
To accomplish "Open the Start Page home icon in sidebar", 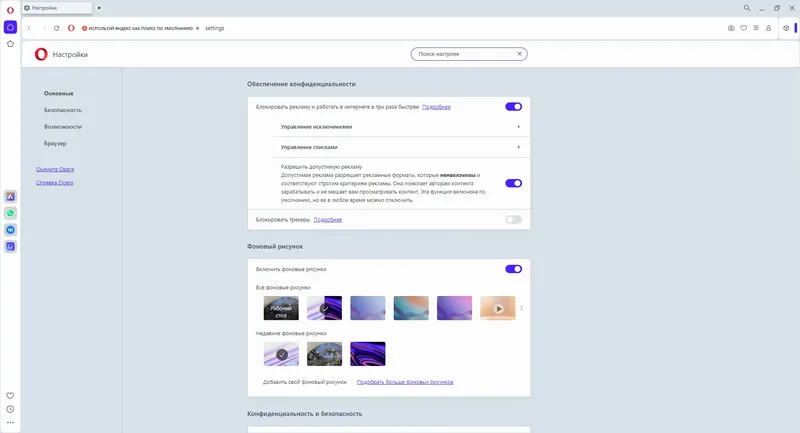I will (10, 27).
